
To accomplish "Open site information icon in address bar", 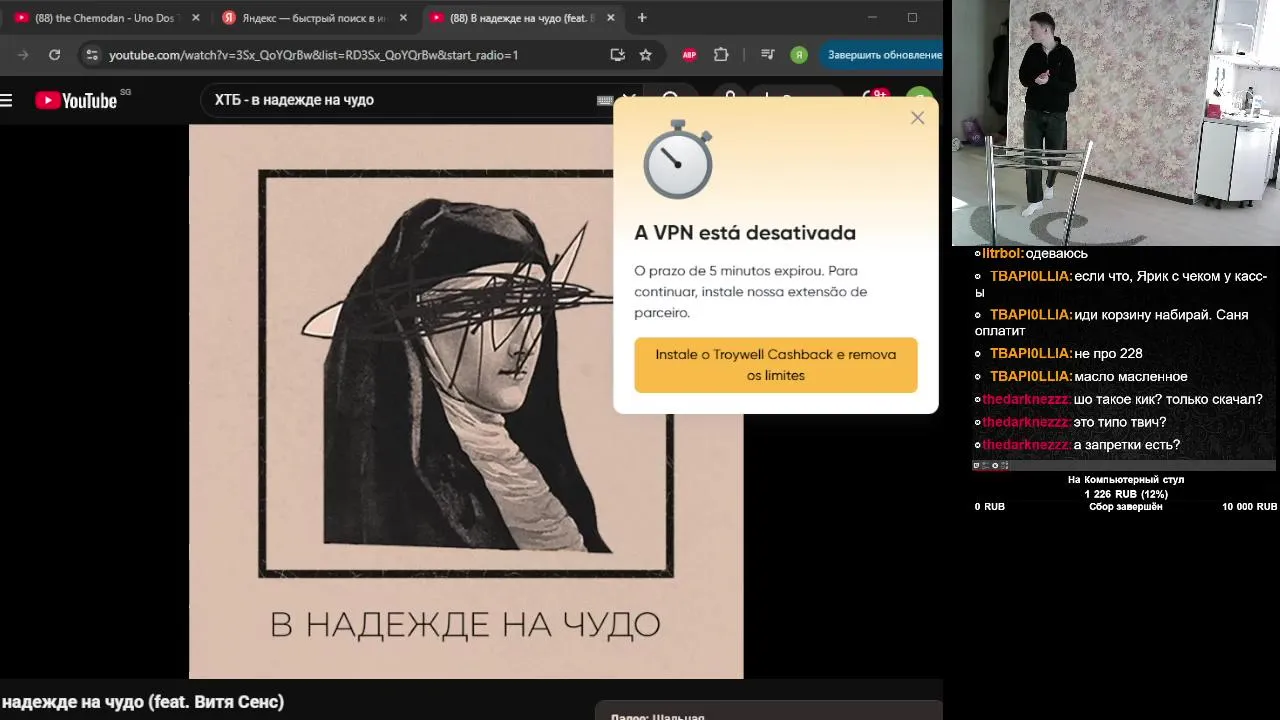I will click(x=92, y=55).
